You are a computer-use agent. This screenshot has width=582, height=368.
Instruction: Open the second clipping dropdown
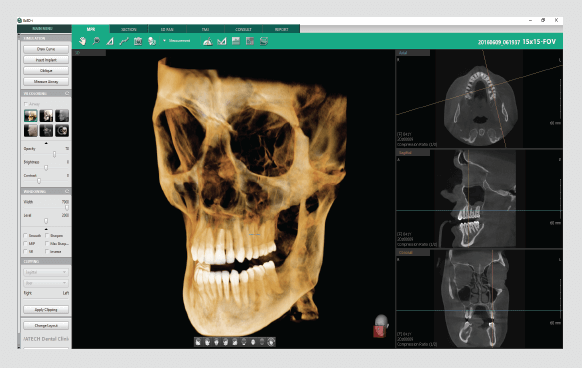(46, 283)
